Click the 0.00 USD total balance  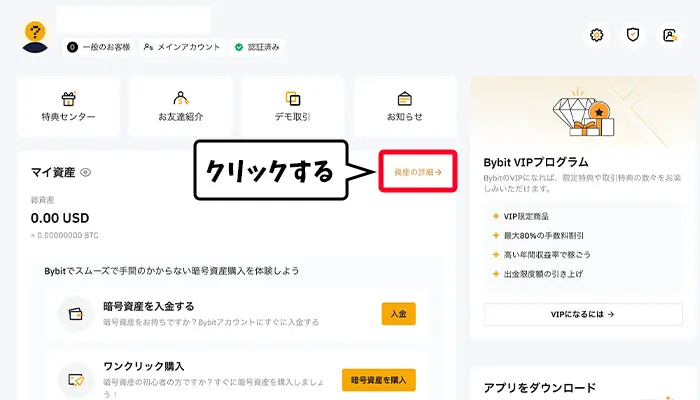[60, 218]
